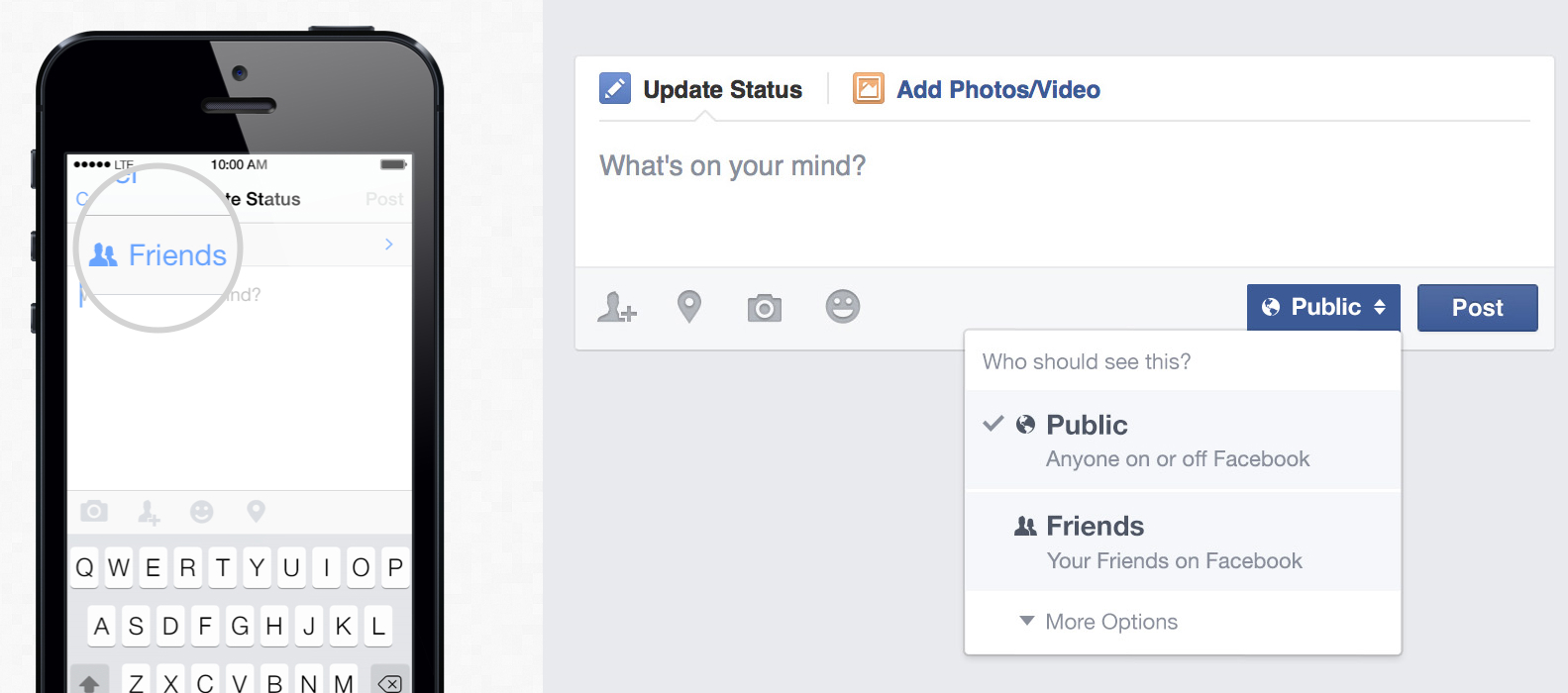Click the location pin icon in composer

(x=689, y=307)
